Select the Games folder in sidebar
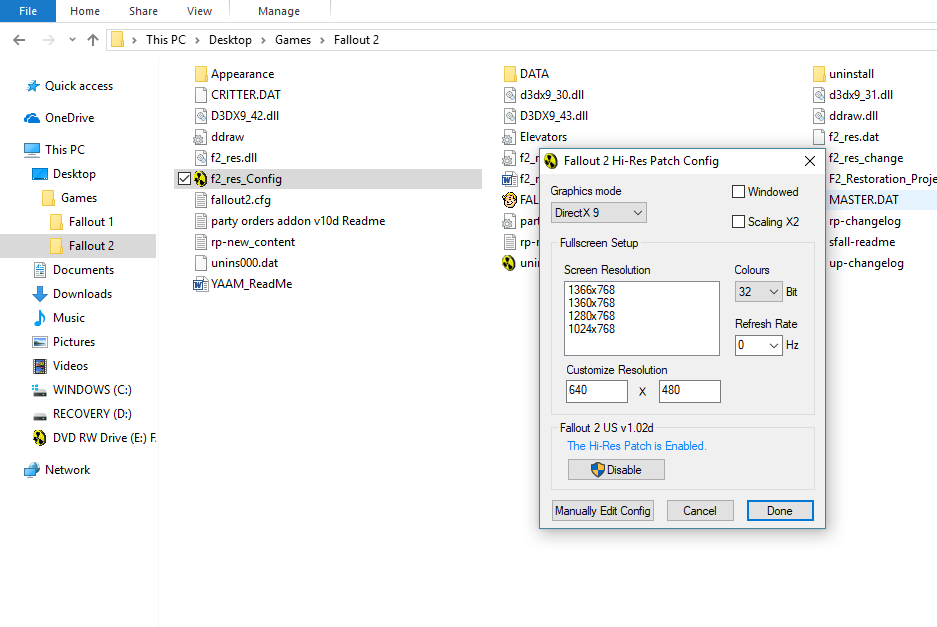This screenshot has width=937, height=627. (x=79, y=198)
